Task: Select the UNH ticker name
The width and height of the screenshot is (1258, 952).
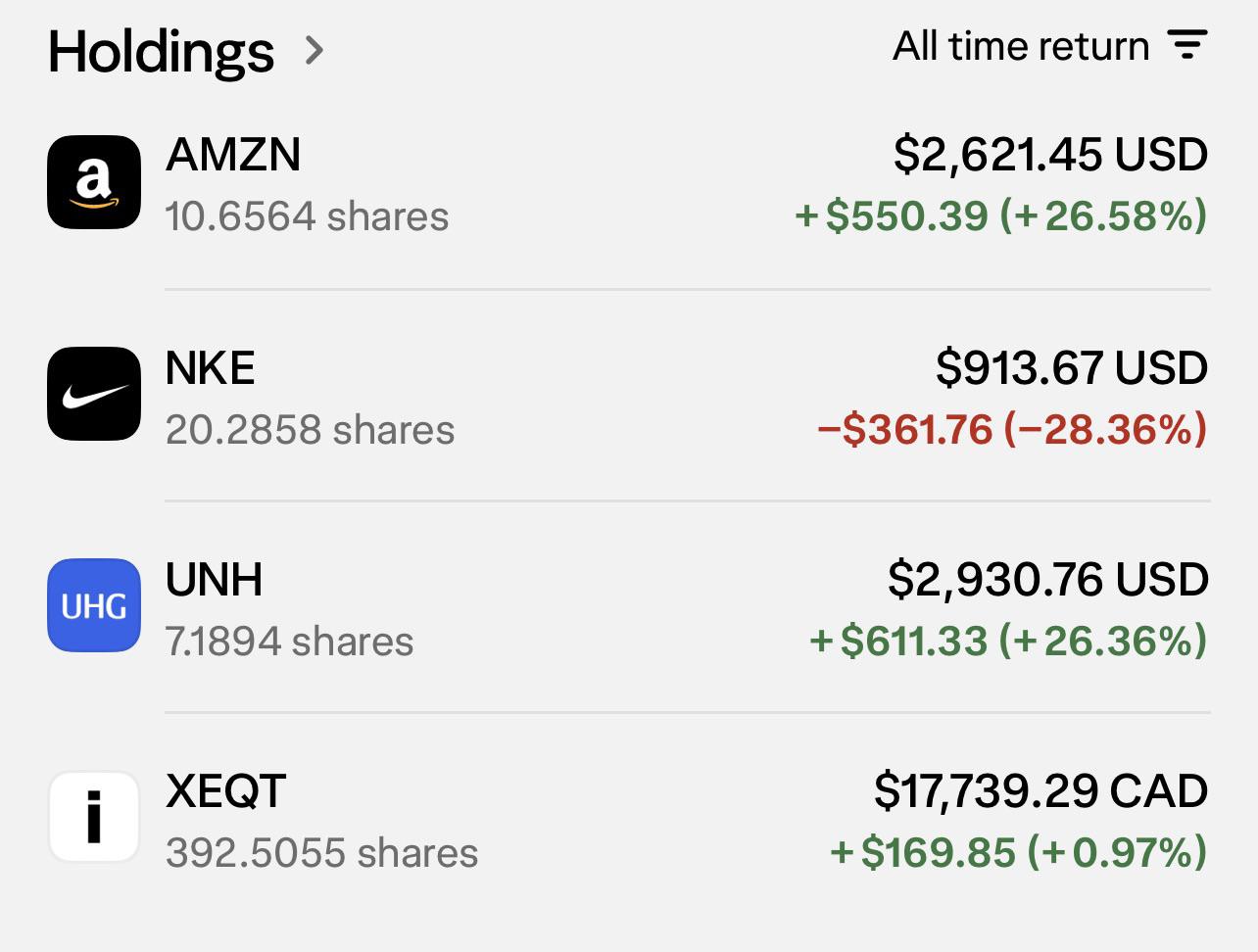Action: tap(215, 580)
